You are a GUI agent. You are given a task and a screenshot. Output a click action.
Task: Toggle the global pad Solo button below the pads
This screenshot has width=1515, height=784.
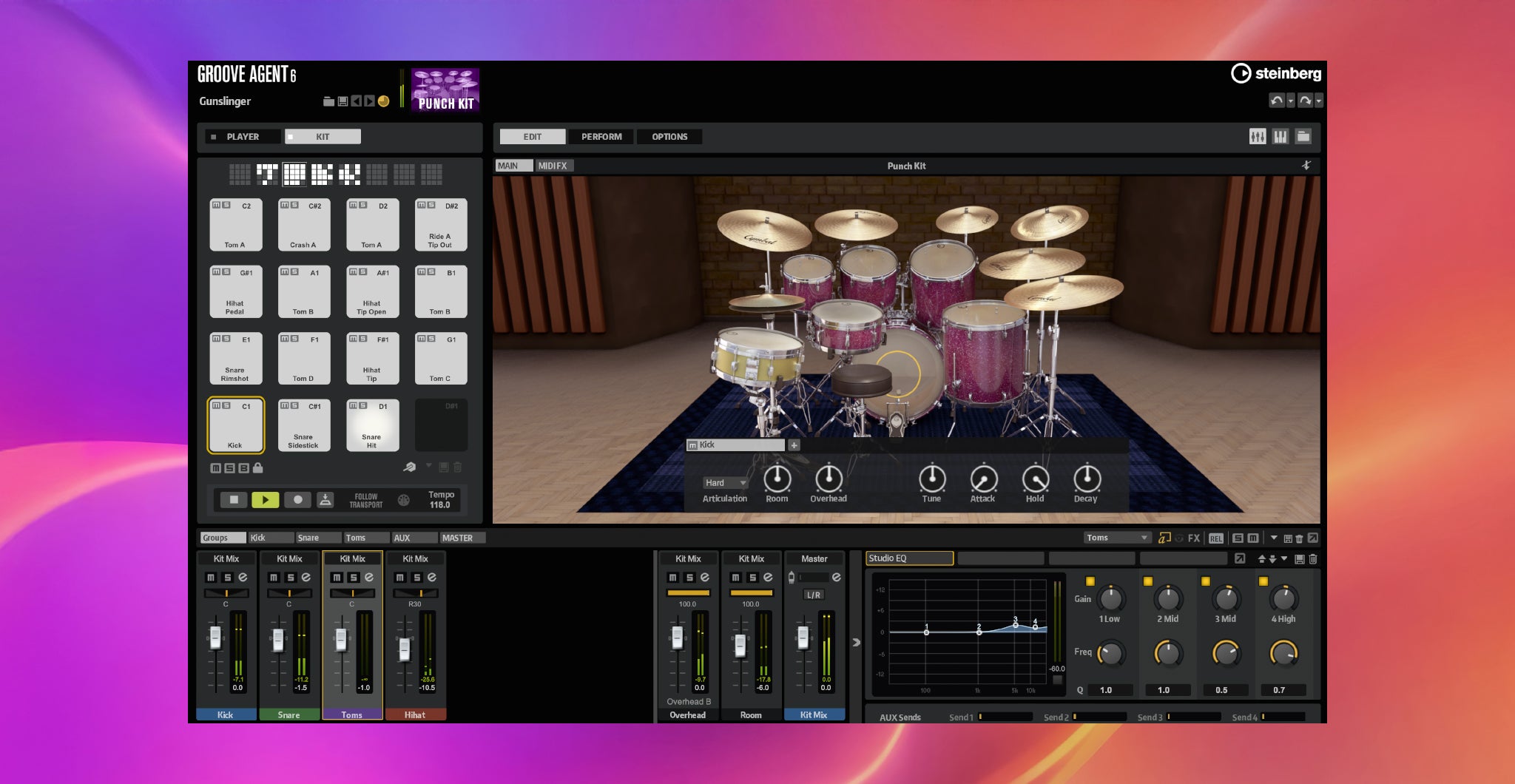[229, 468]
